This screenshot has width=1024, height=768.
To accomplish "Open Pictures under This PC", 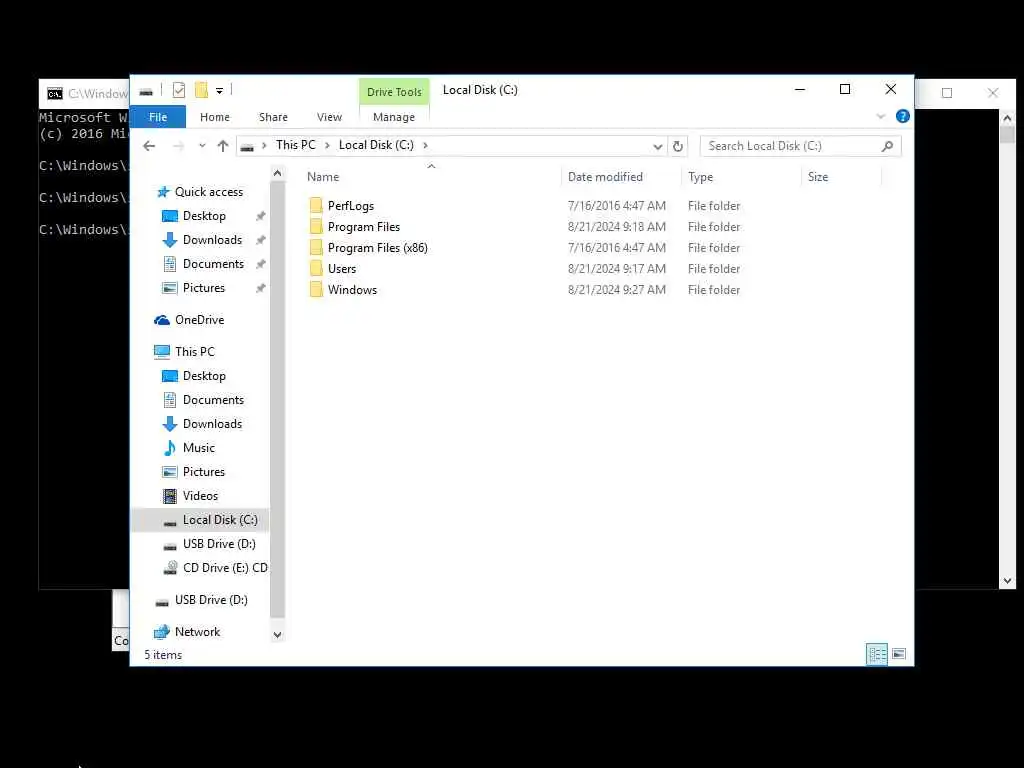I will [x=204, y=472].
